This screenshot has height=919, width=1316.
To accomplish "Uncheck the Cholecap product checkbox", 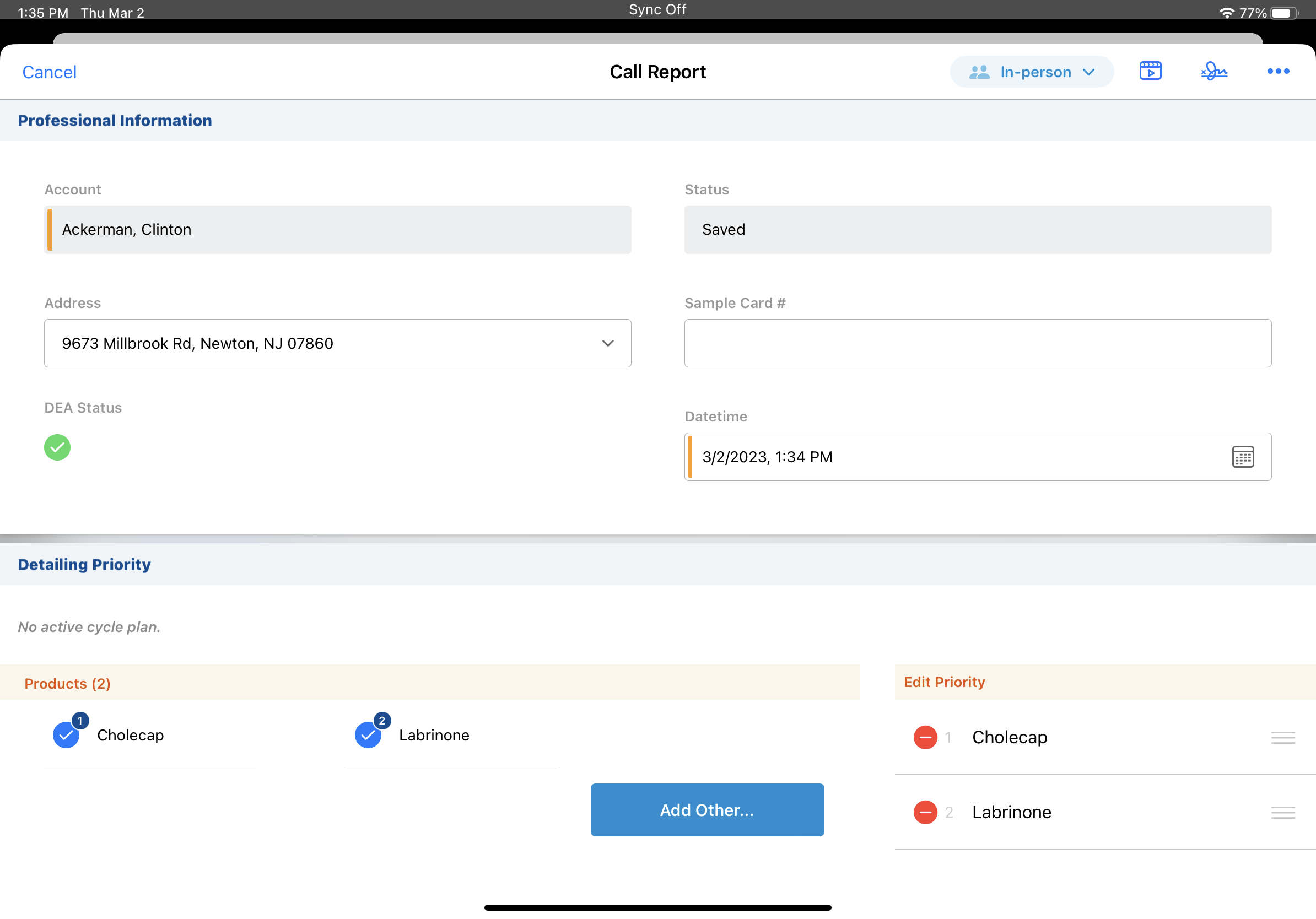I will (x=67, y=734).
